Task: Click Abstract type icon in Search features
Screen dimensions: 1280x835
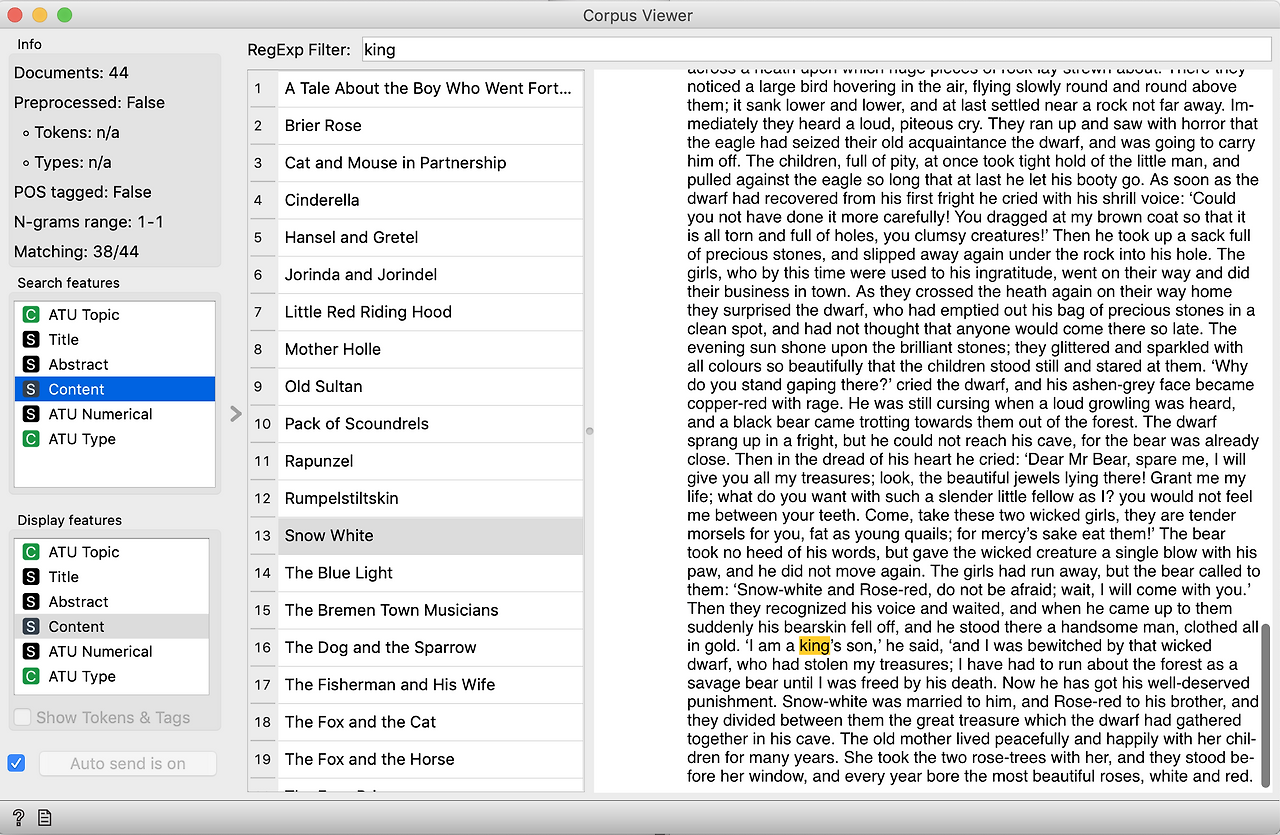Action: (32, 364)
